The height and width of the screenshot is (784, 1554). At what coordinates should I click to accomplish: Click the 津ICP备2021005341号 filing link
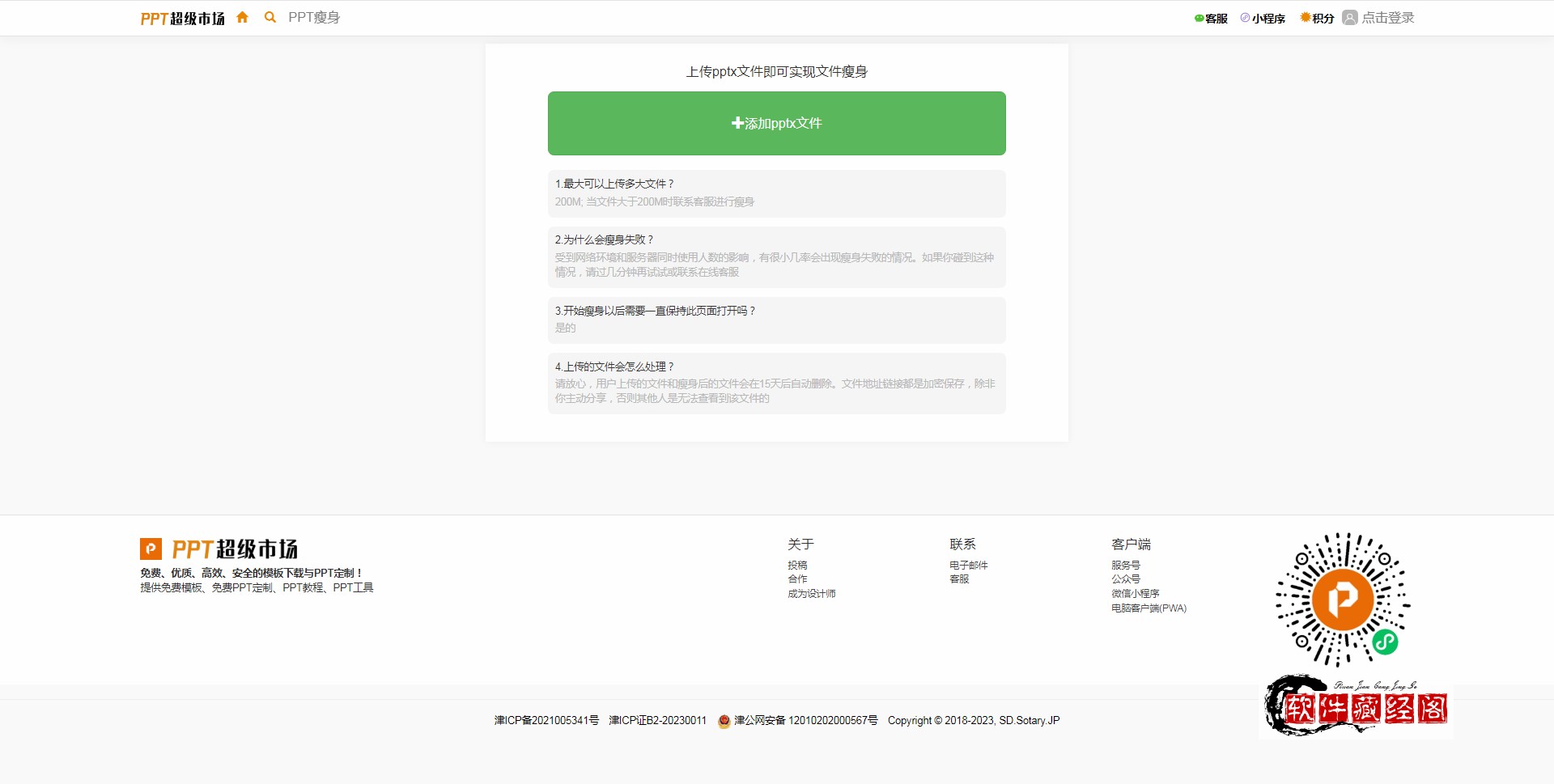click(547, 720)
